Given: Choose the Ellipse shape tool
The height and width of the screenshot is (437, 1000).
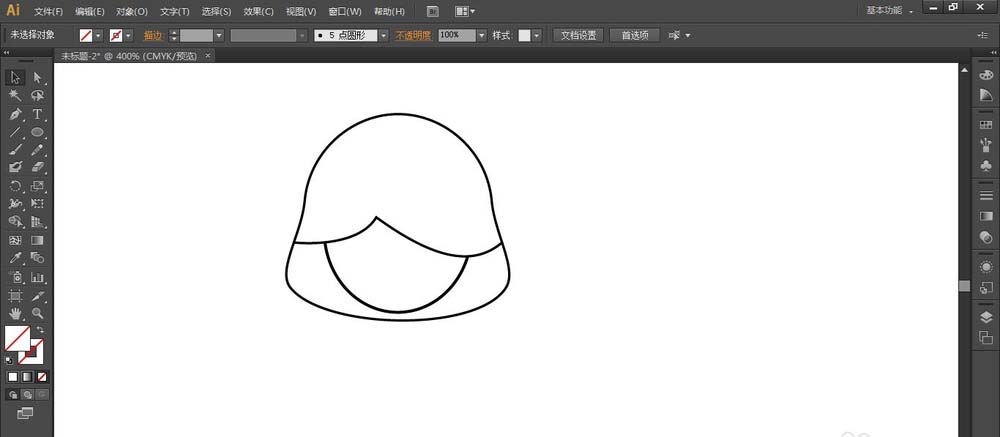Looking at the screenshot, I should [37, 132].
